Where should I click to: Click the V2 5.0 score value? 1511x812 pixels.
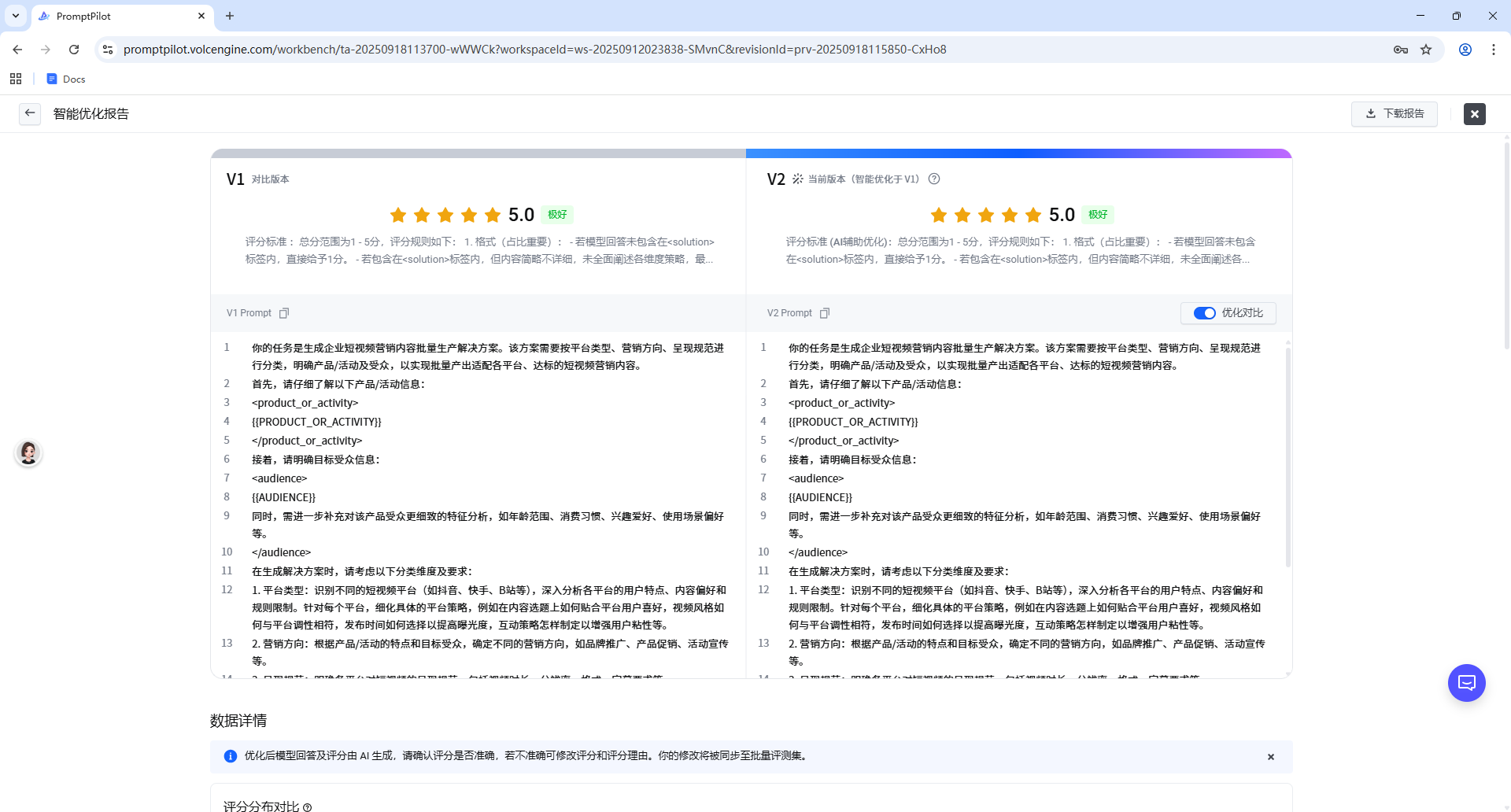pos(1062,215)
